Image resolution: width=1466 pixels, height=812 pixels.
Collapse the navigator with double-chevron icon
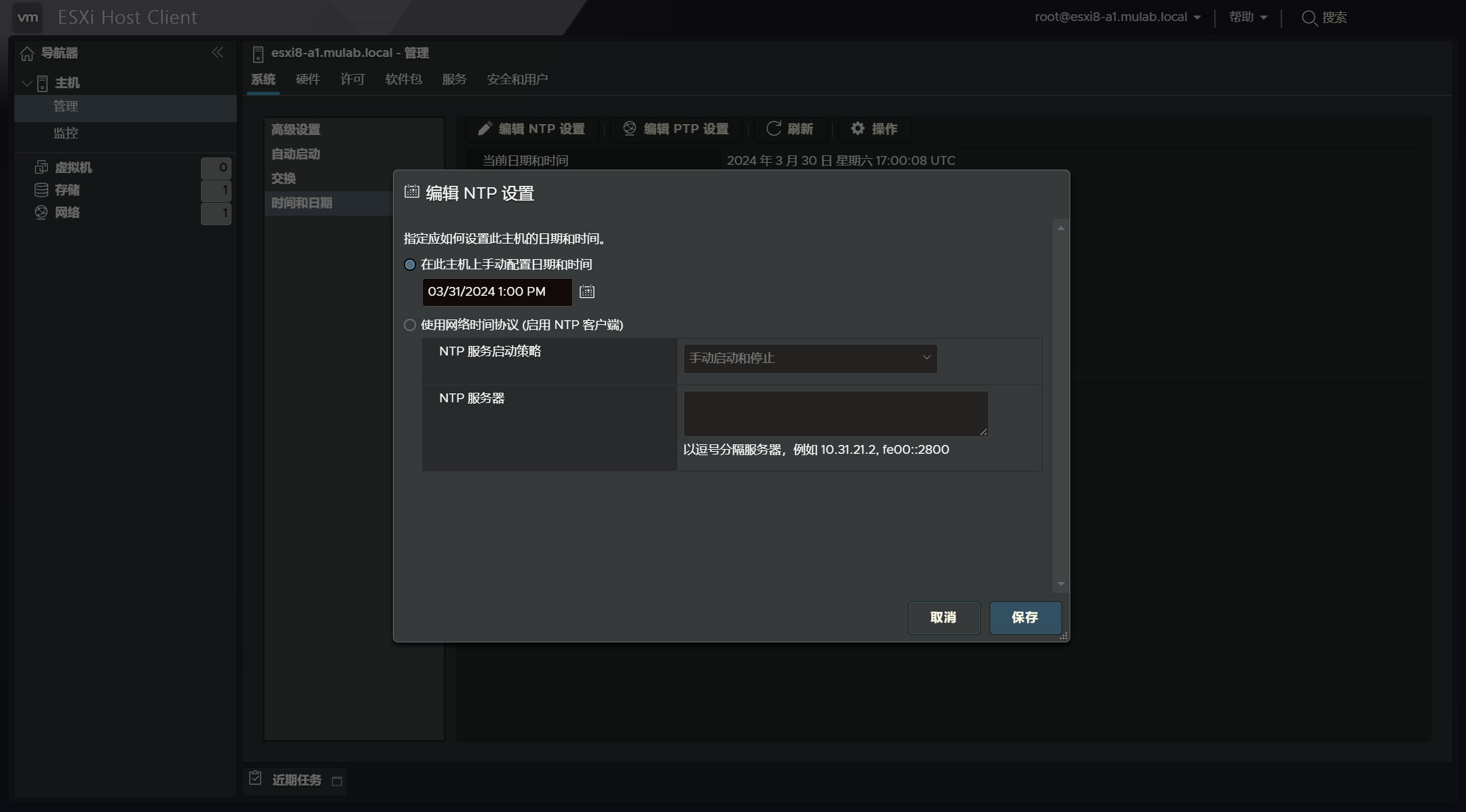pos(217,52)
